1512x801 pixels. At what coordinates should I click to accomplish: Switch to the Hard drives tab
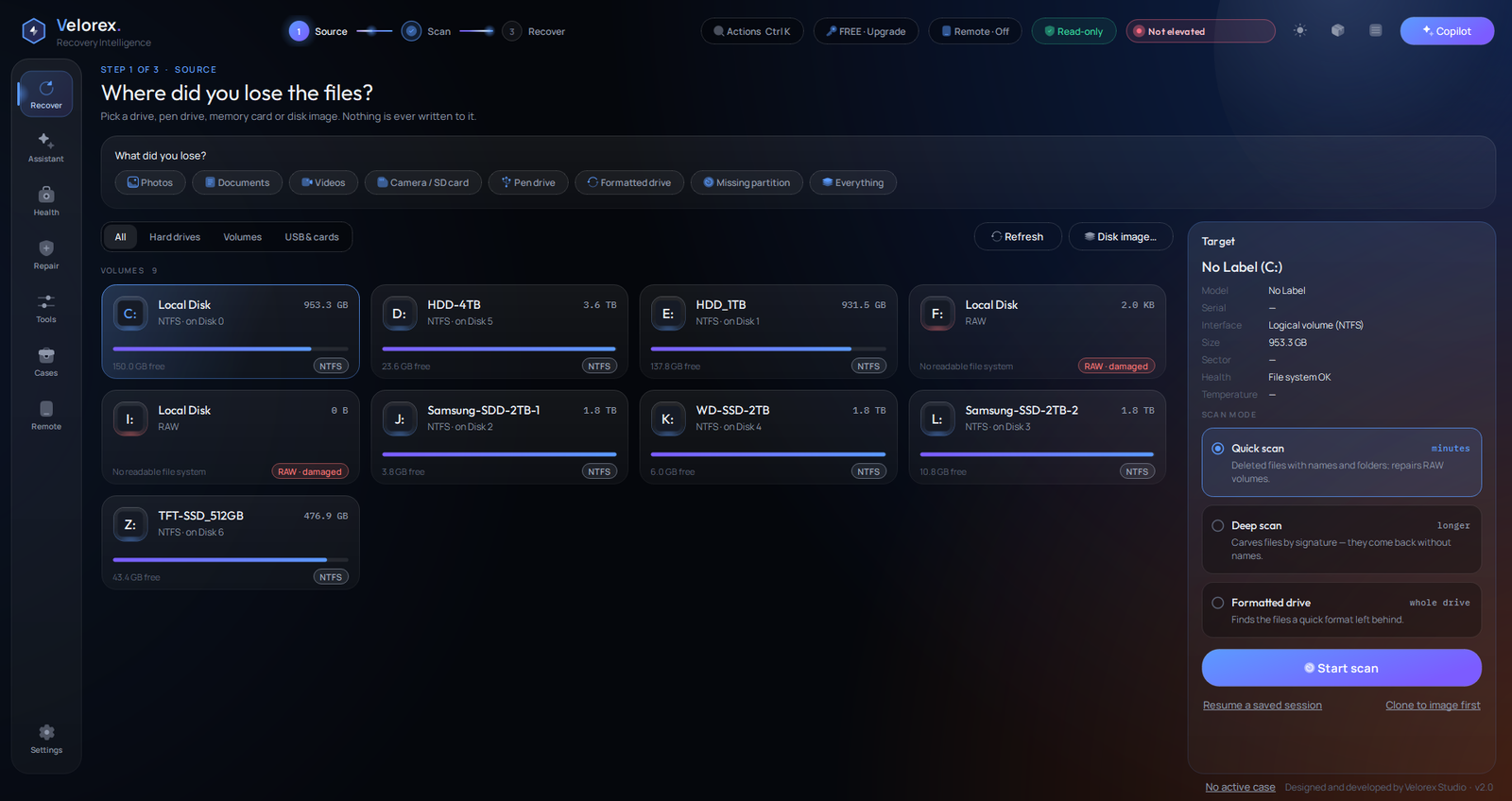175,237
